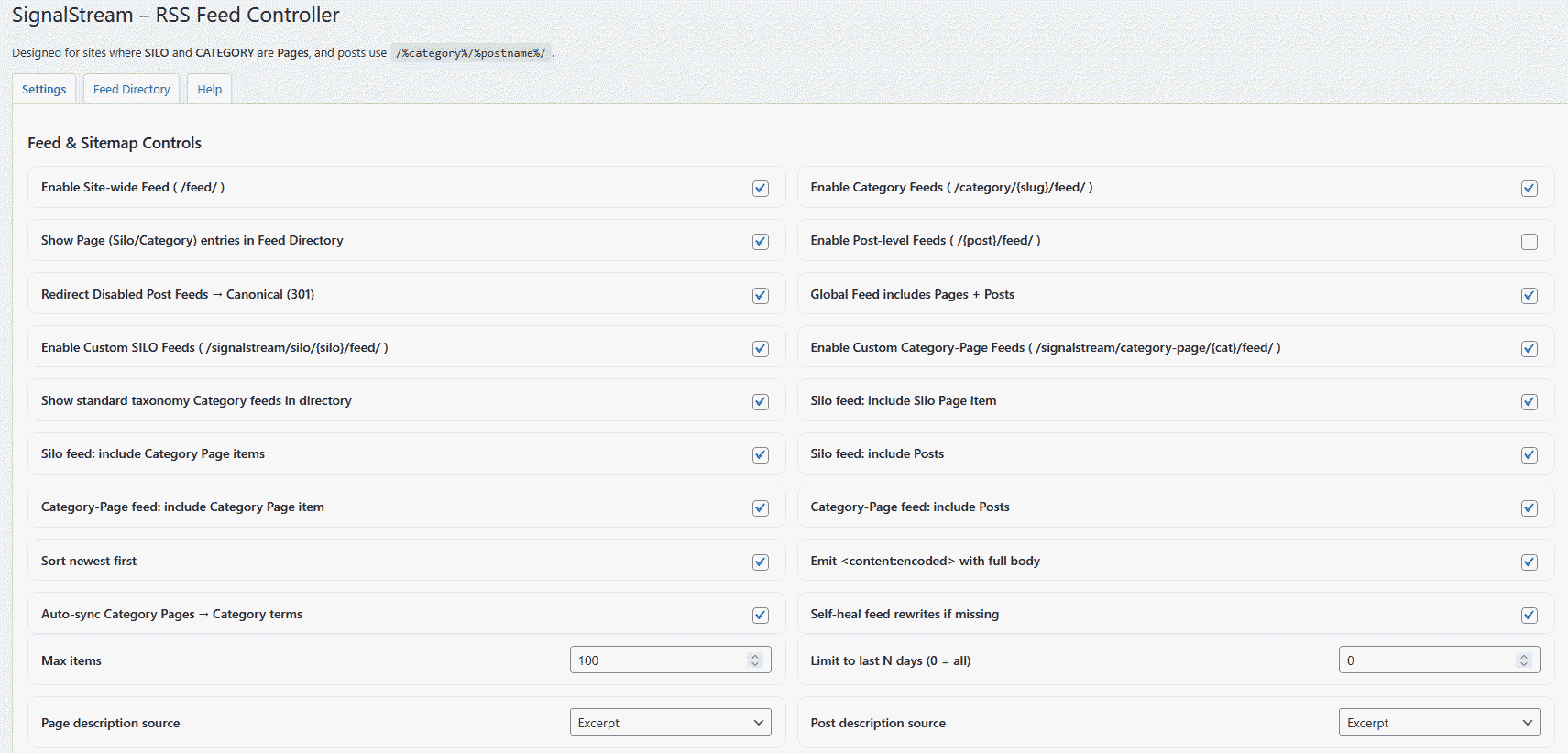Toggle Enable Custom SILO Feeds checkbox
Screen dimensions: 1568x753
point(760,349)
